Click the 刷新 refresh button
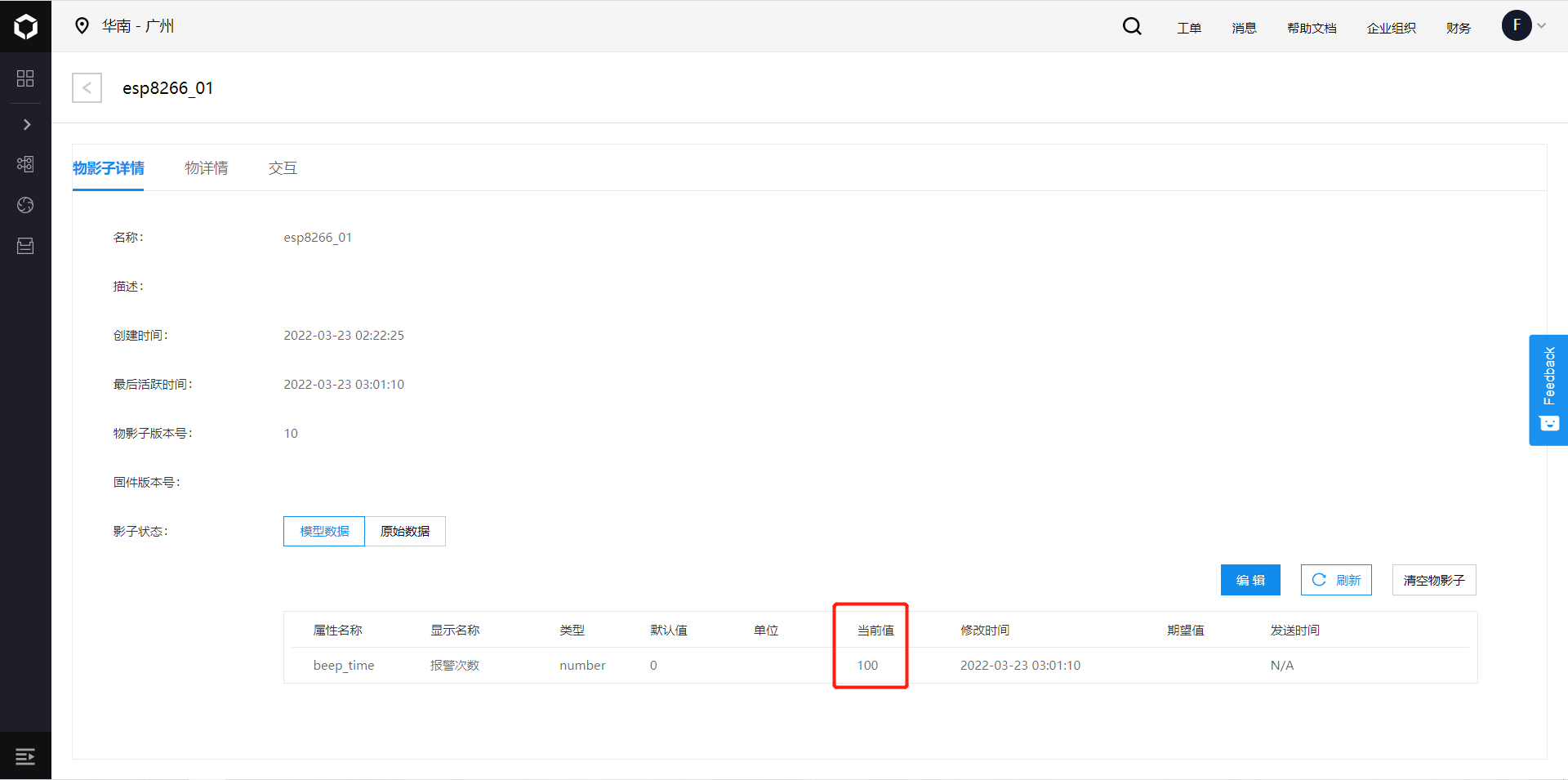Screen dimensions: 1568x780 coord(1336,580)
